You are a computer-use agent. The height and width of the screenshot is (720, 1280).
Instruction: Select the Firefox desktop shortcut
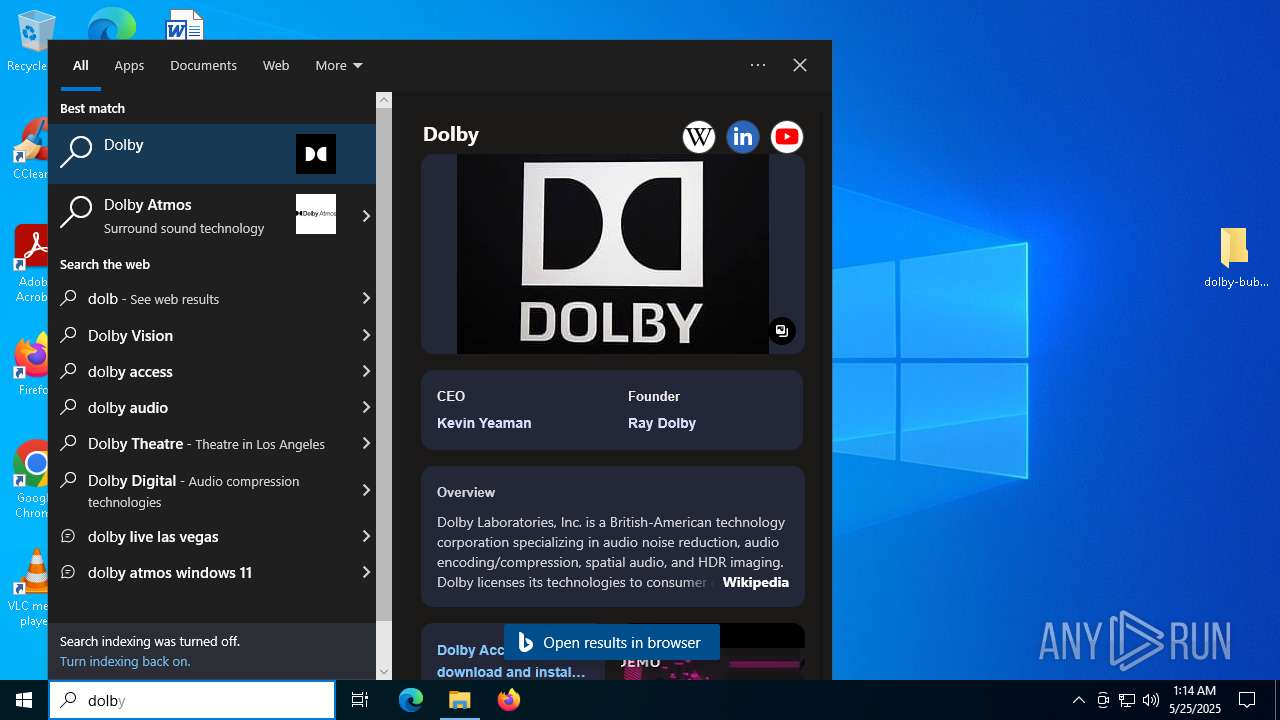coord(32,365)
